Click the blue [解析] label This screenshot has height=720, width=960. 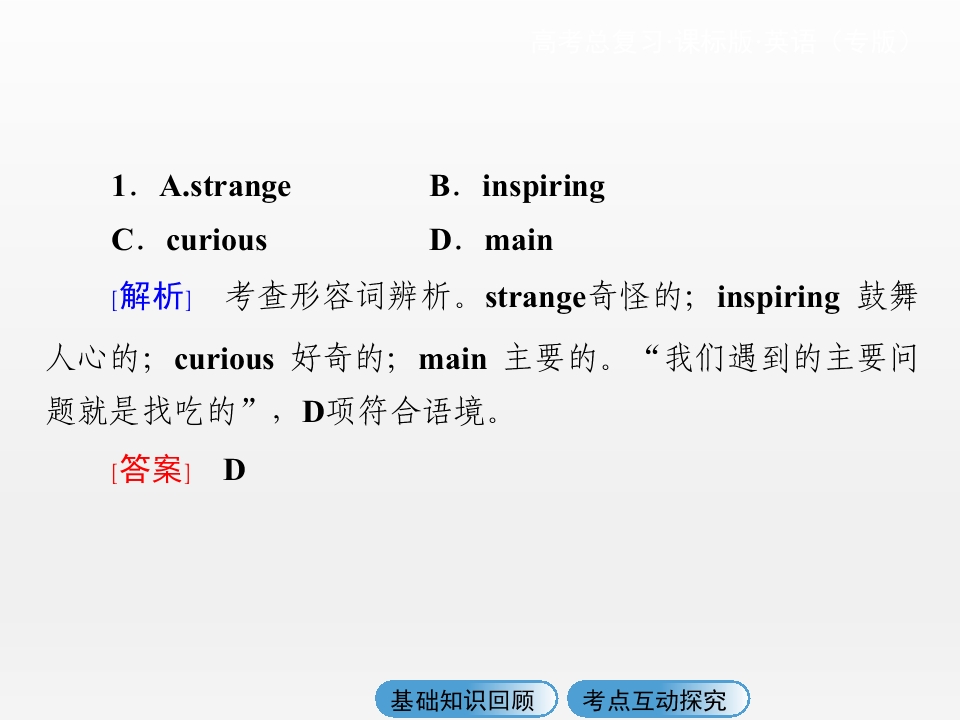152,297
